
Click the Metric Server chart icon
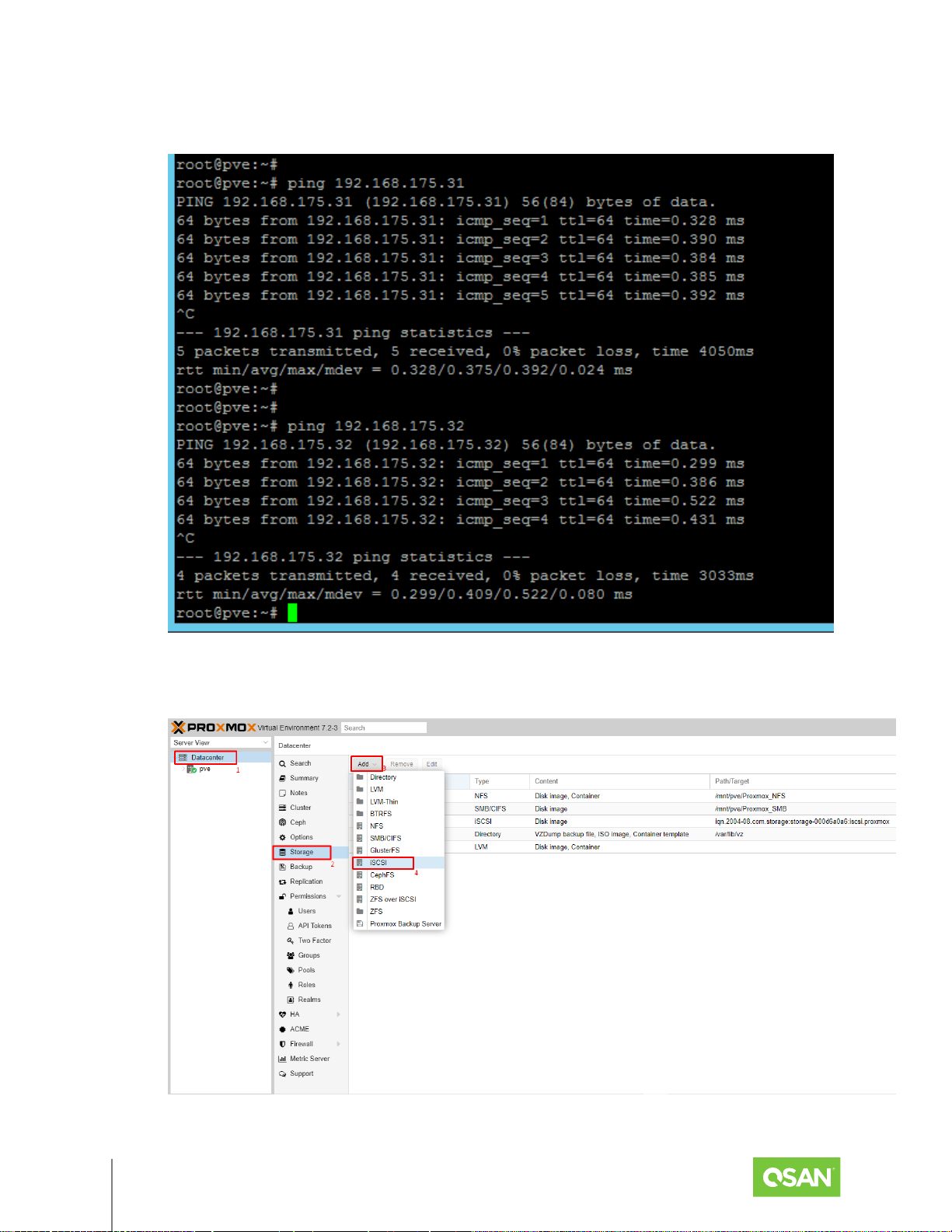(283, 1059)
